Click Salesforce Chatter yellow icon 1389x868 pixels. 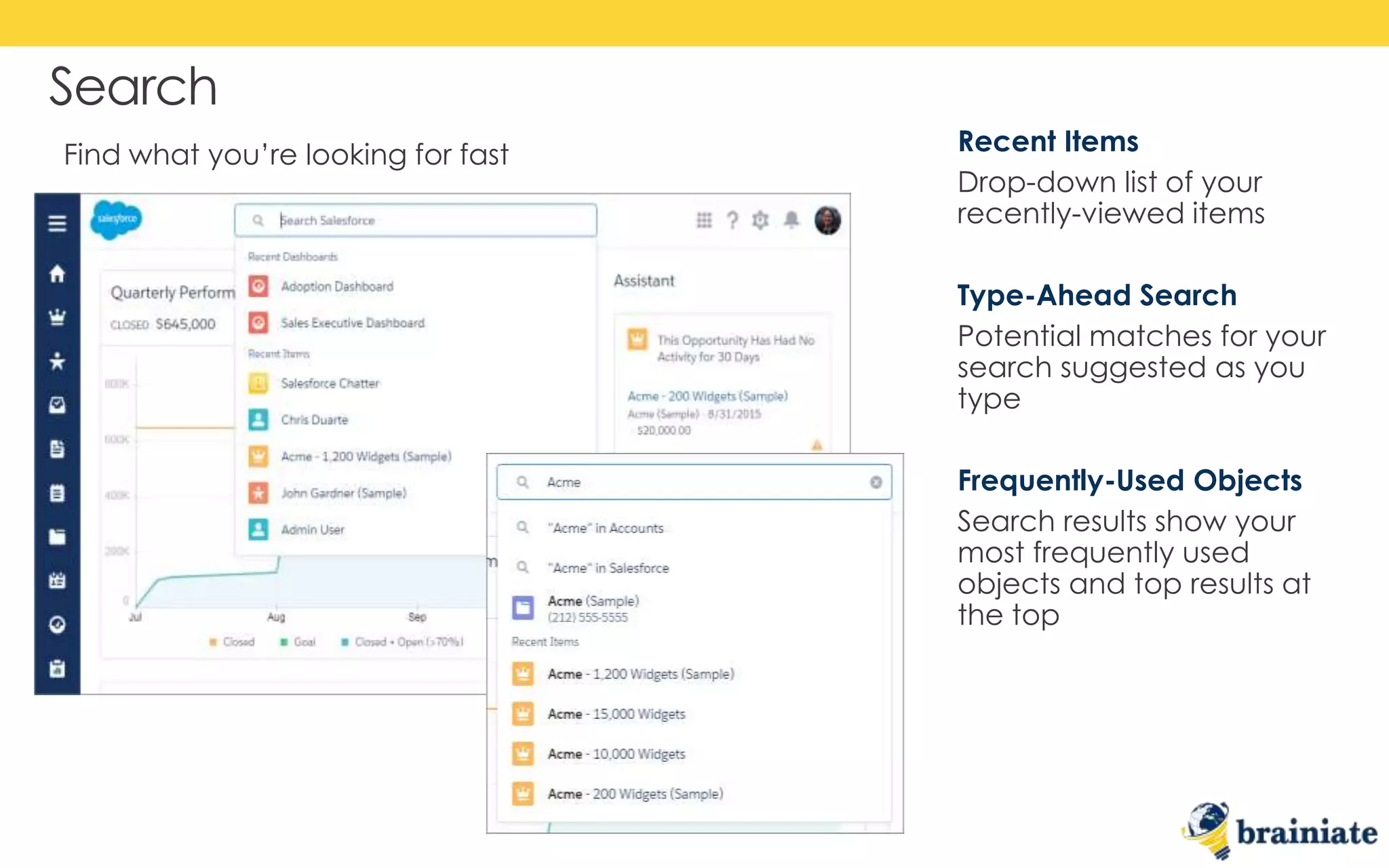[x=258, y=383]
